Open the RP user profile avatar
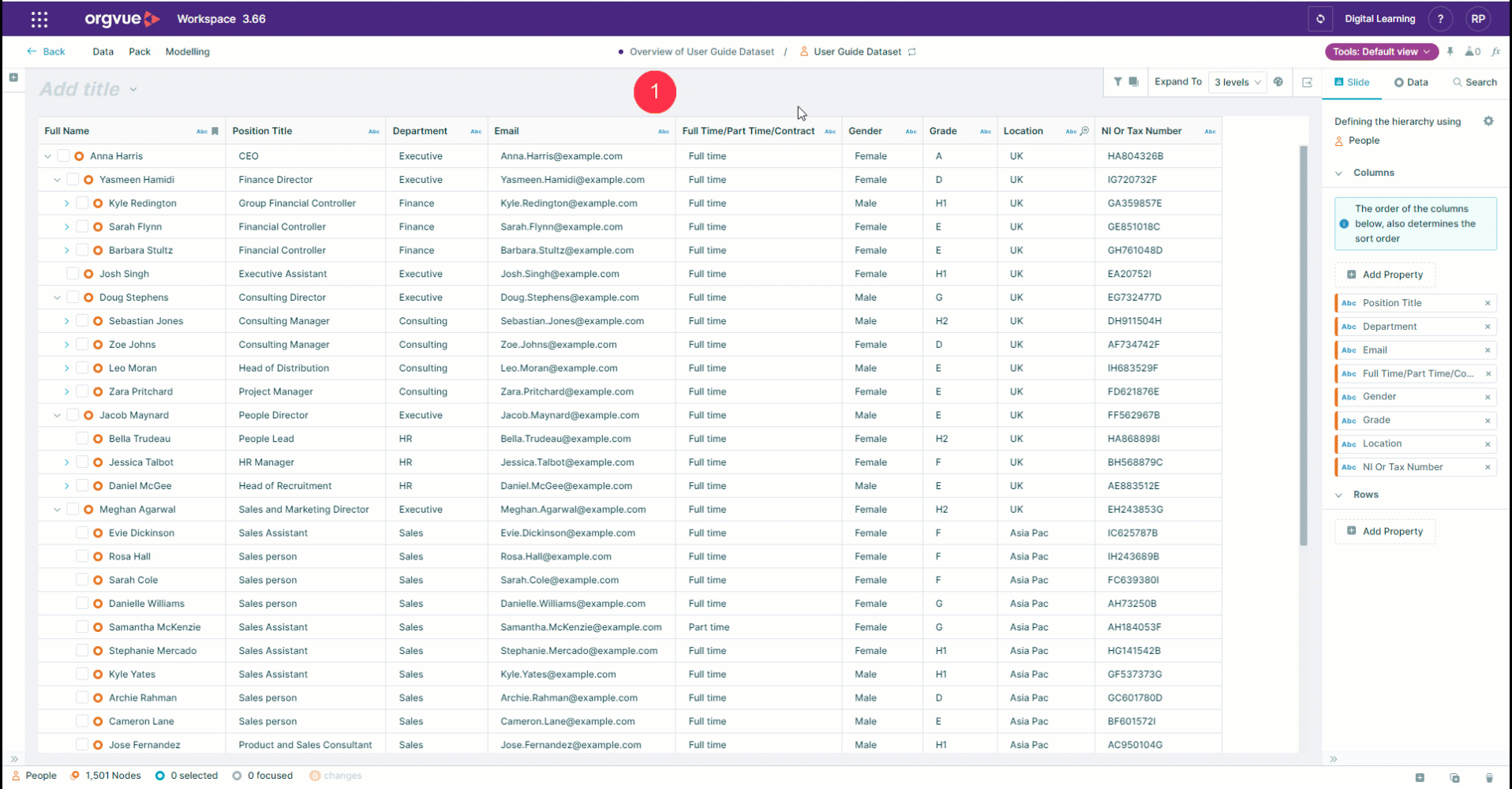 1478,19
